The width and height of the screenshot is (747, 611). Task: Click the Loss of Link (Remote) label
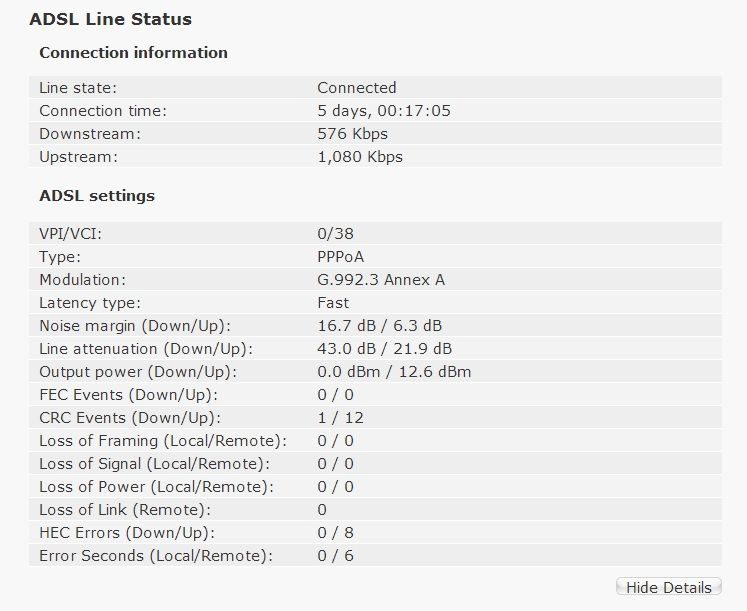click(125, 510)
